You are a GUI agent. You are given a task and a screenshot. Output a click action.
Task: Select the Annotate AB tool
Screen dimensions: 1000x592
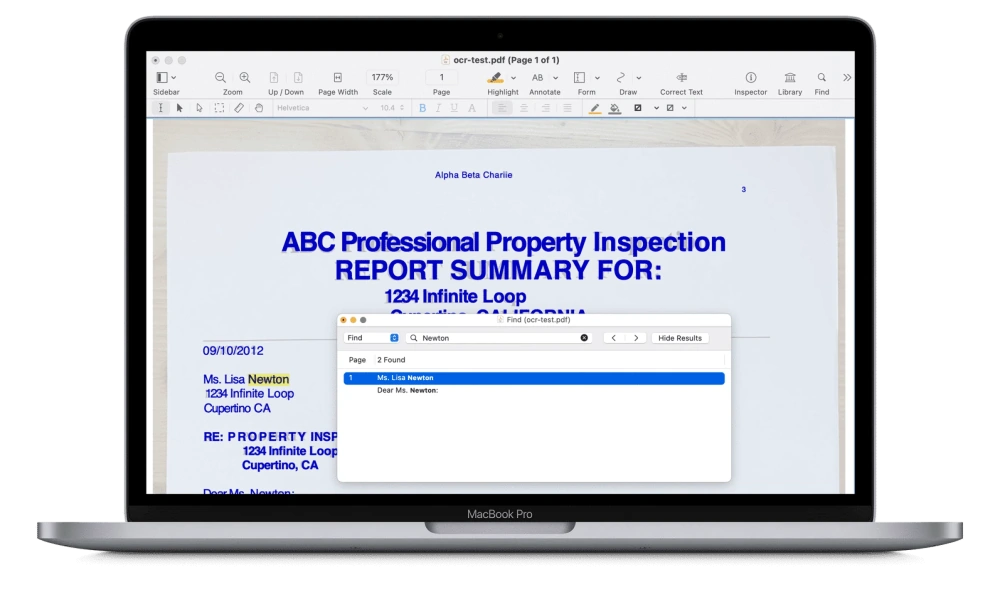538,77
